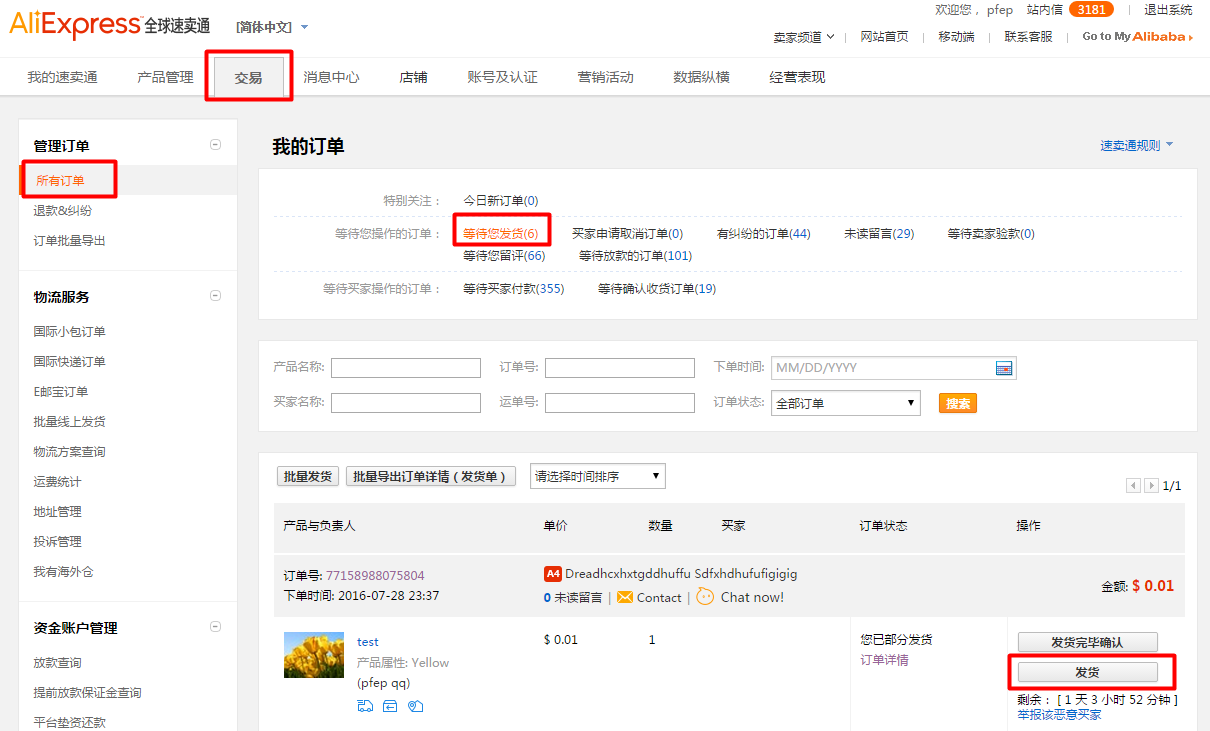Click the 搜索 search button
The height and width of the screenshot is (731, 1210).
click(x=957, y=402)
